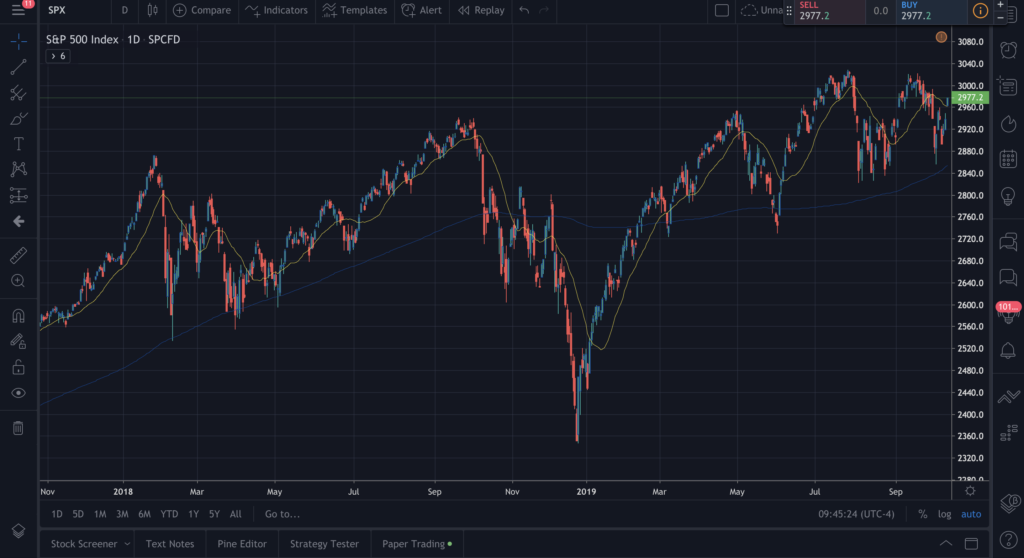The height and width of the screenshot is (558, 1024).
Task: Open Compare symbol dialog
Action: click(202, 10)
